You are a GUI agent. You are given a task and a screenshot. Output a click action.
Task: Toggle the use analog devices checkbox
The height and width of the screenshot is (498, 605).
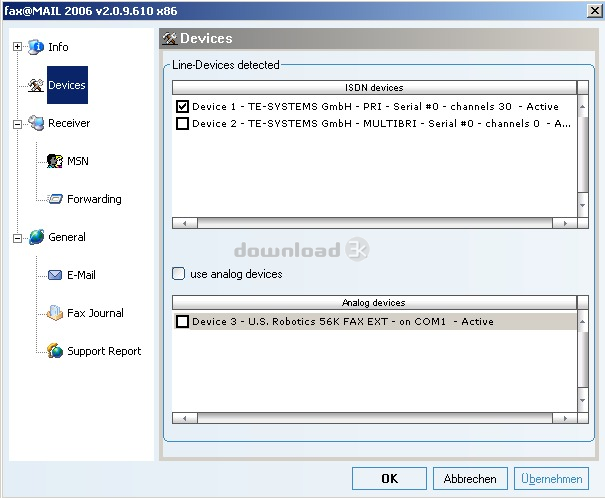coord(179,273)
